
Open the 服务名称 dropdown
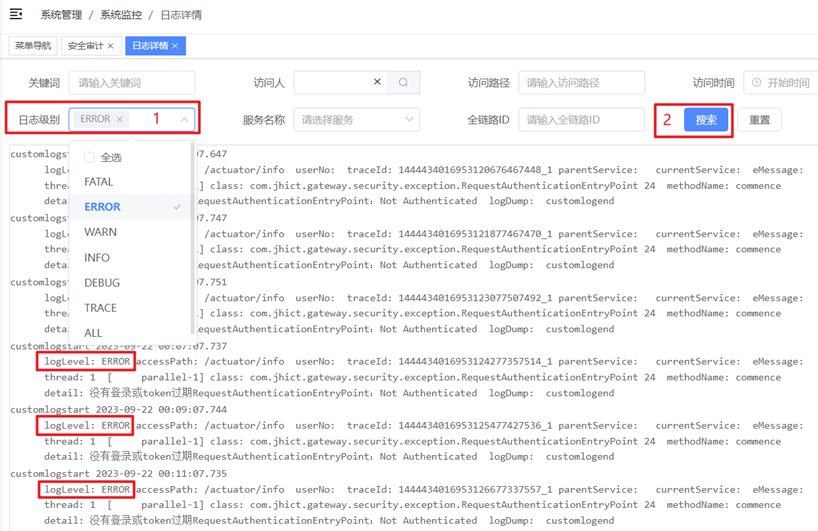pos(357,119)
